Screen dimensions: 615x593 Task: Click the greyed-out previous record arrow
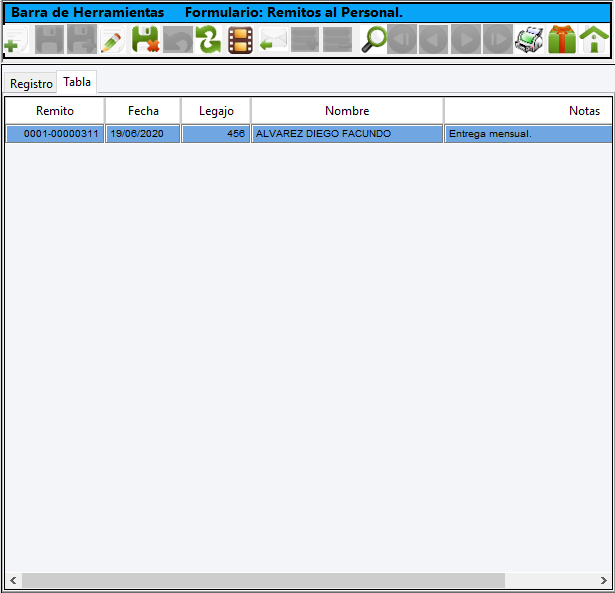tap(433, 40)
